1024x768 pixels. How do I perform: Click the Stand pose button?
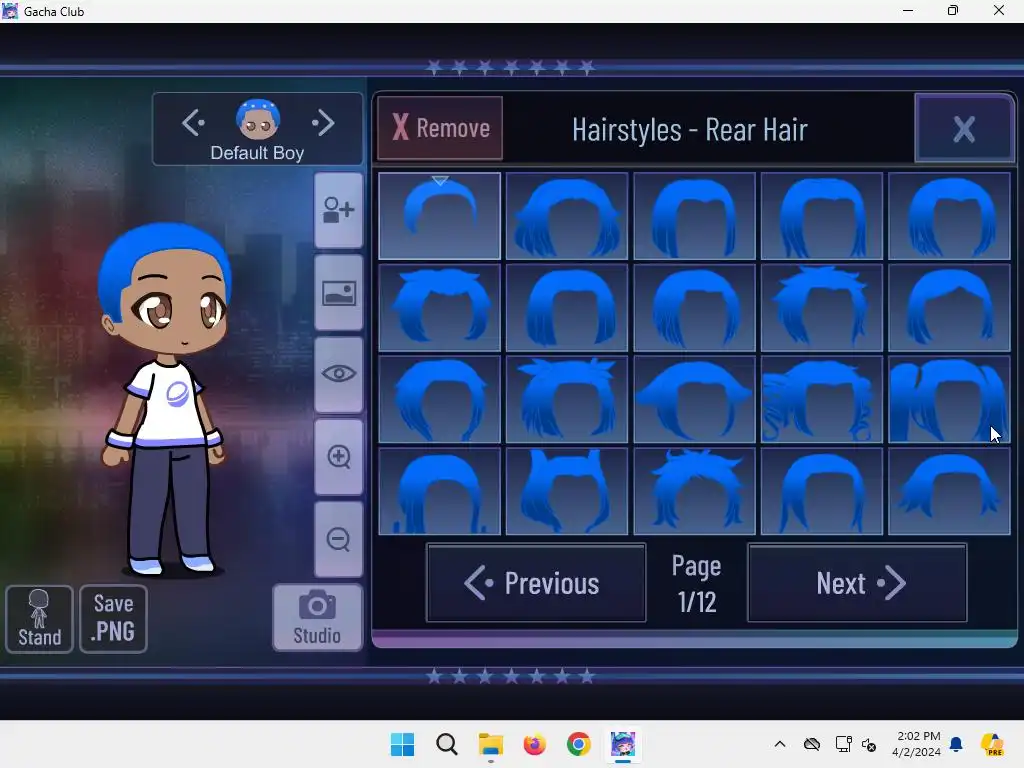(39, 619)
